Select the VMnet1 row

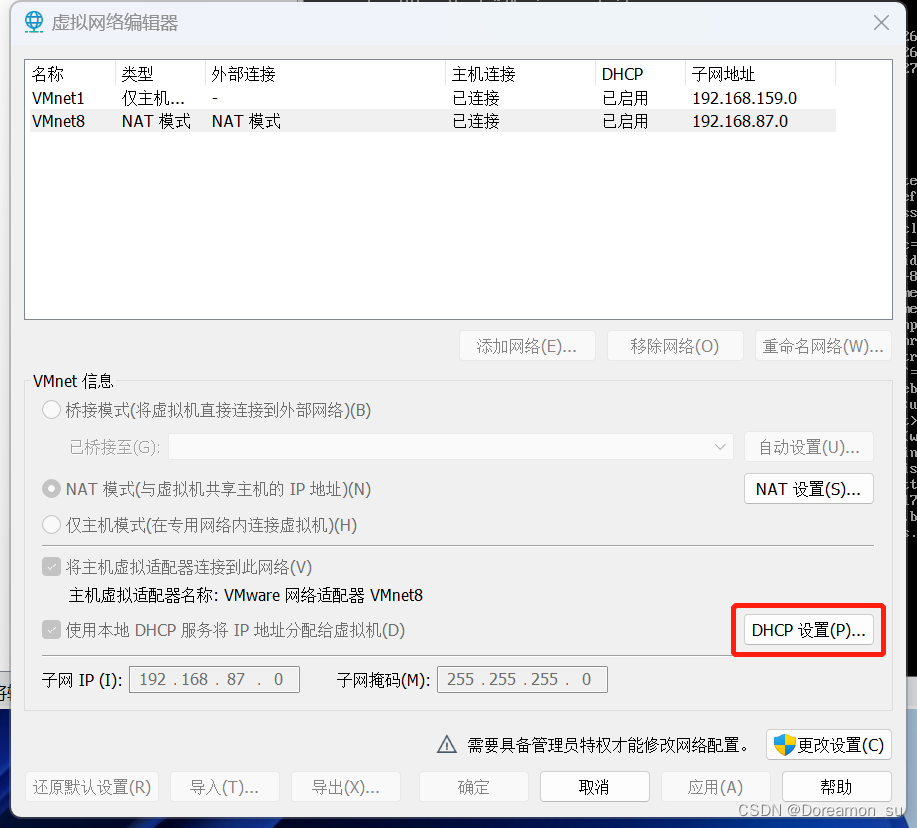coord(433,98)
